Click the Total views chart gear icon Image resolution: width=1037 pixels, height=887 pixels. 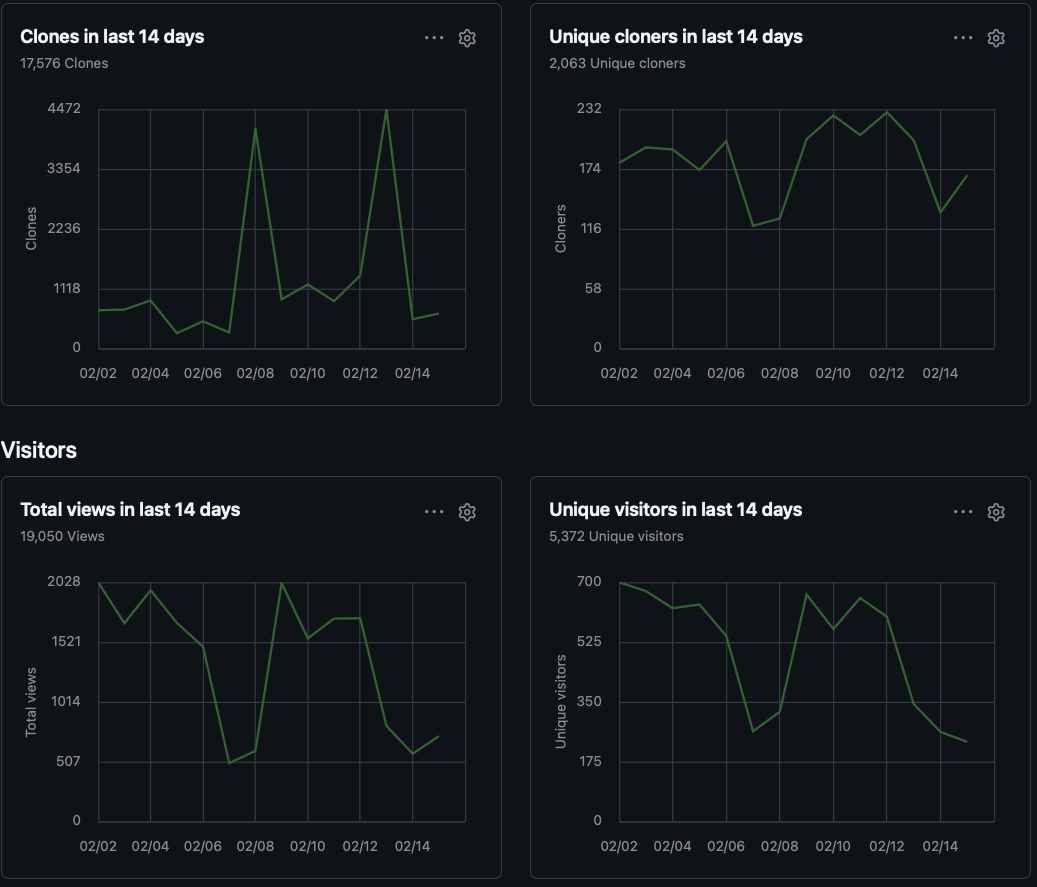click(x=467, y=512)
